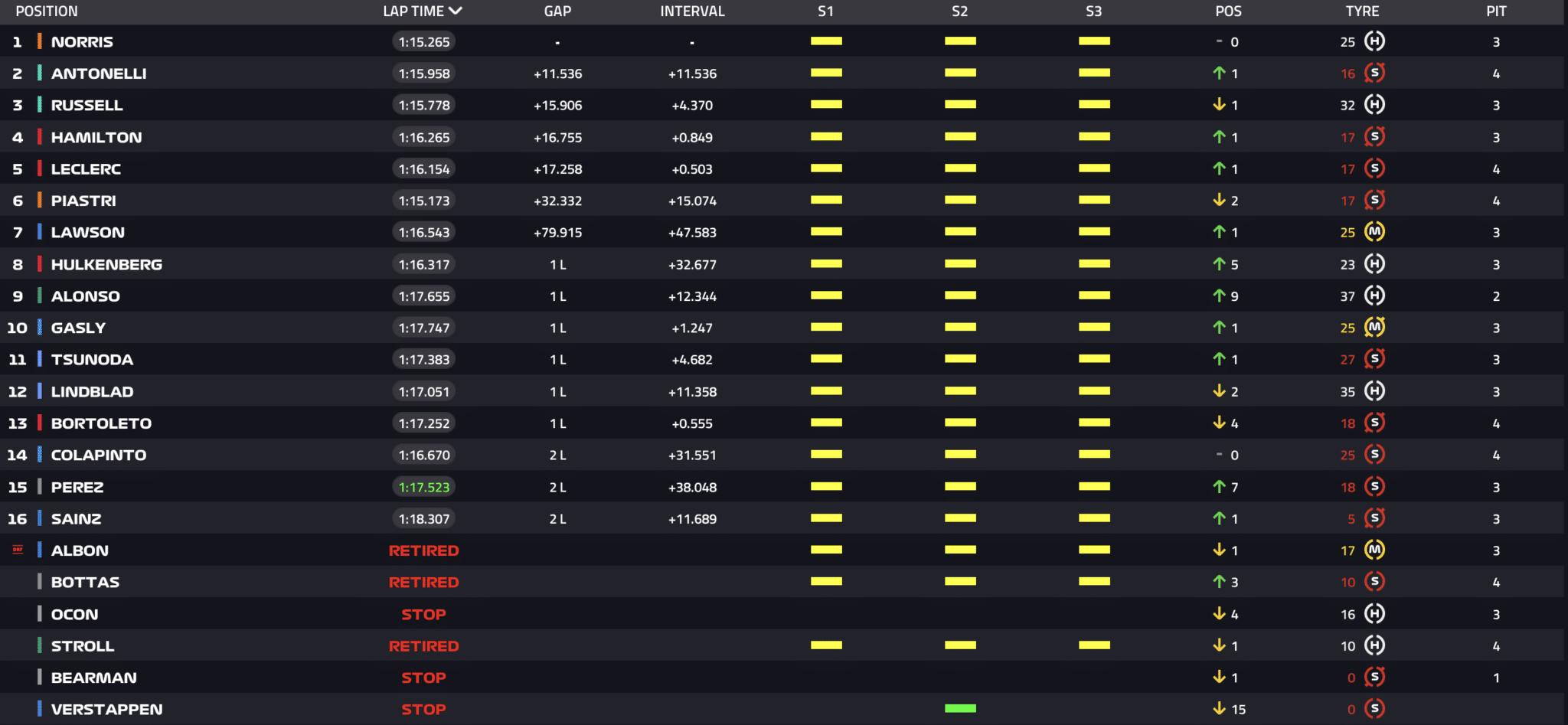Select driver name HULKENBERG

[106, 265]
